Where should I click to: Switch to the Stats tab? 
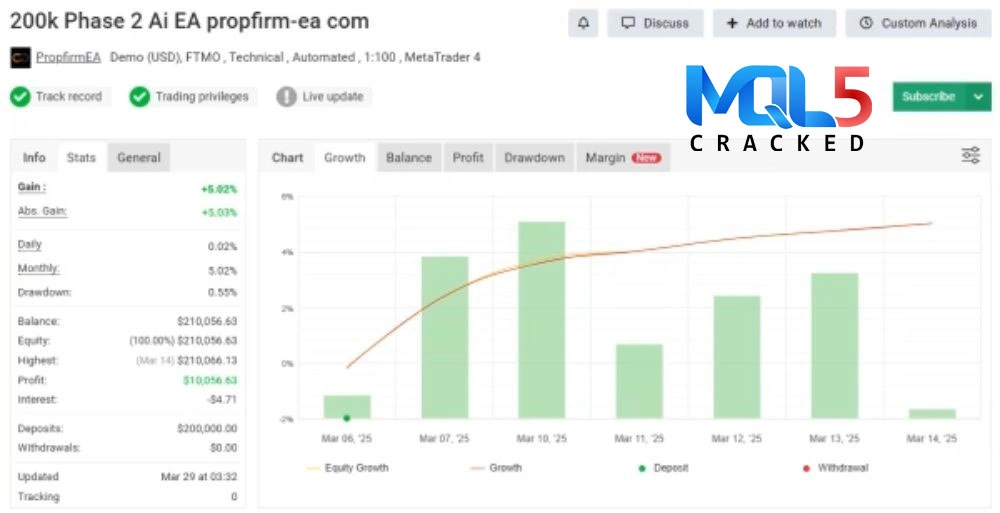81,158
